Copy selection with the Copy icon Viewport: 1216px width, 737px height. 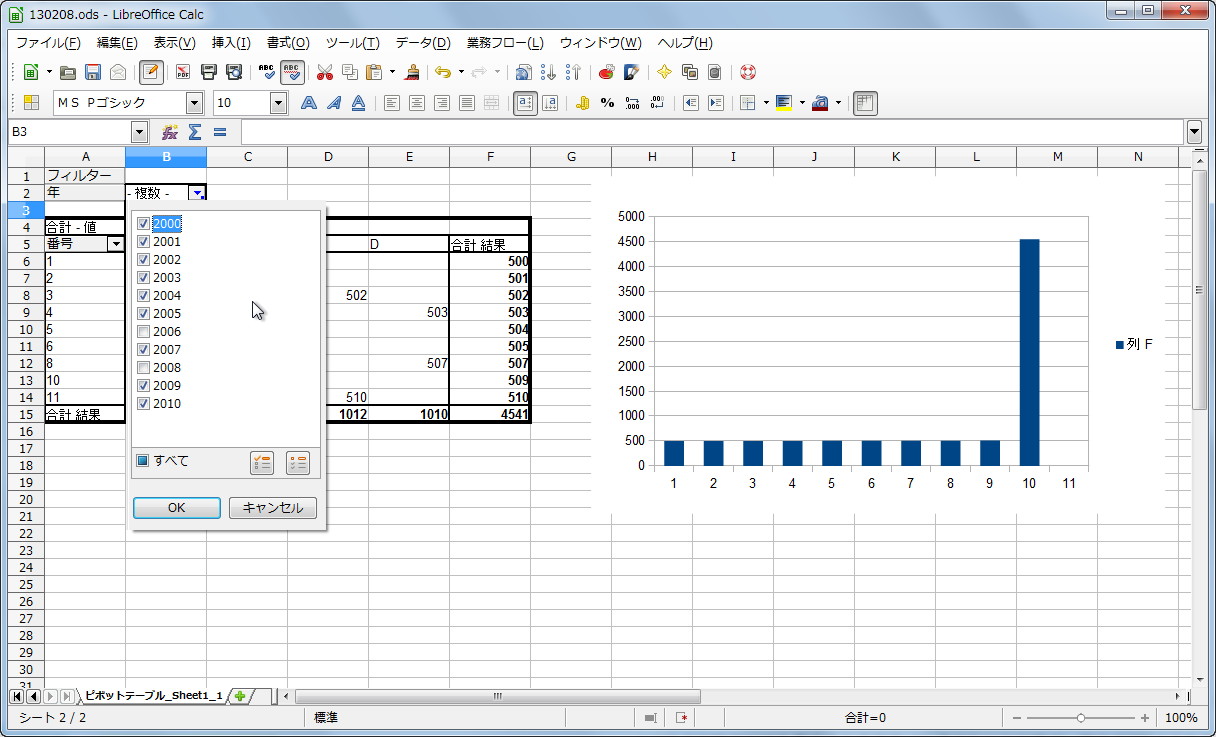(x=349, y=72)
